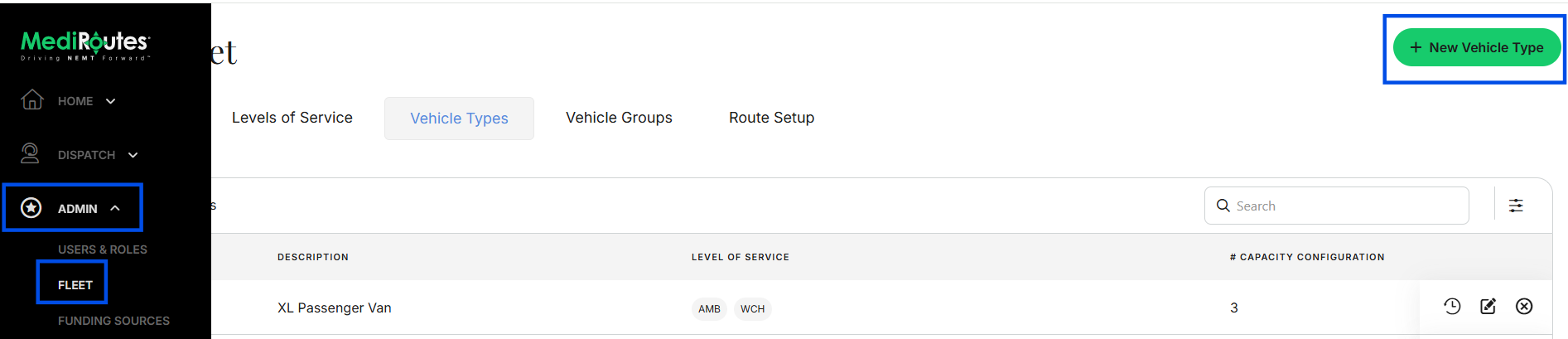Click the search magnifier icon
Viewport: 1568px width, 339px height.
tap(1223, 206)
